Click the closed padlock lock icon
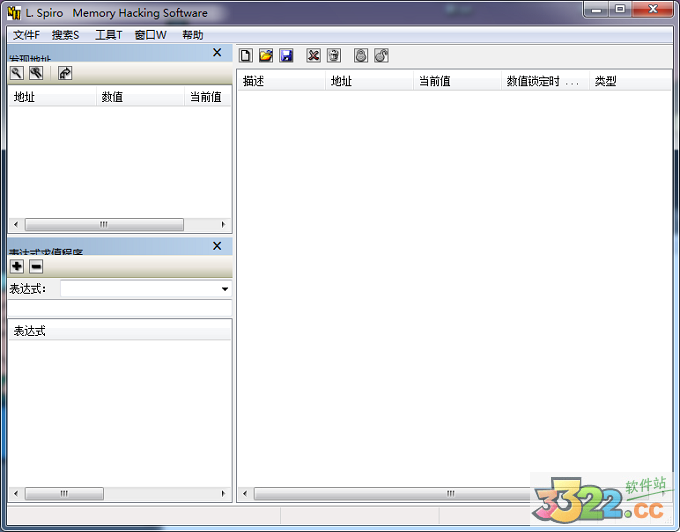 click(x=361, y=56)
